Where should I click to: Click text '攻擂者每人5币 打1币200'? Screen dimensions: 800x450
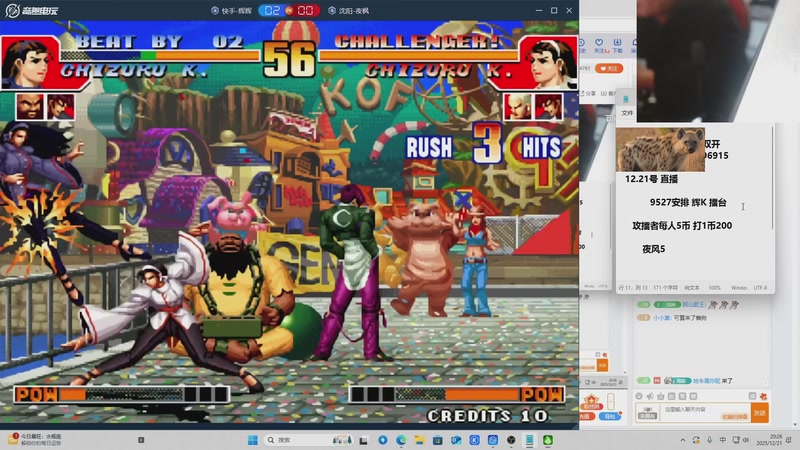pos(682,226)
